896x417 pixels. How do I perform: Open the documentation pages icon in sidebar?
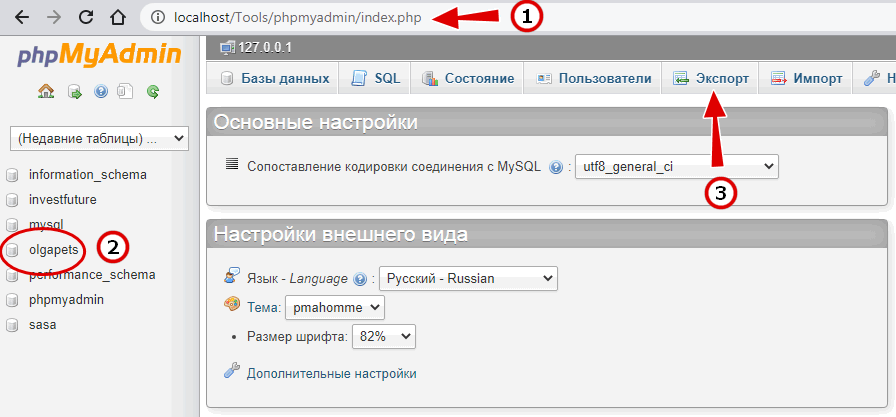(x=125, y=91)
